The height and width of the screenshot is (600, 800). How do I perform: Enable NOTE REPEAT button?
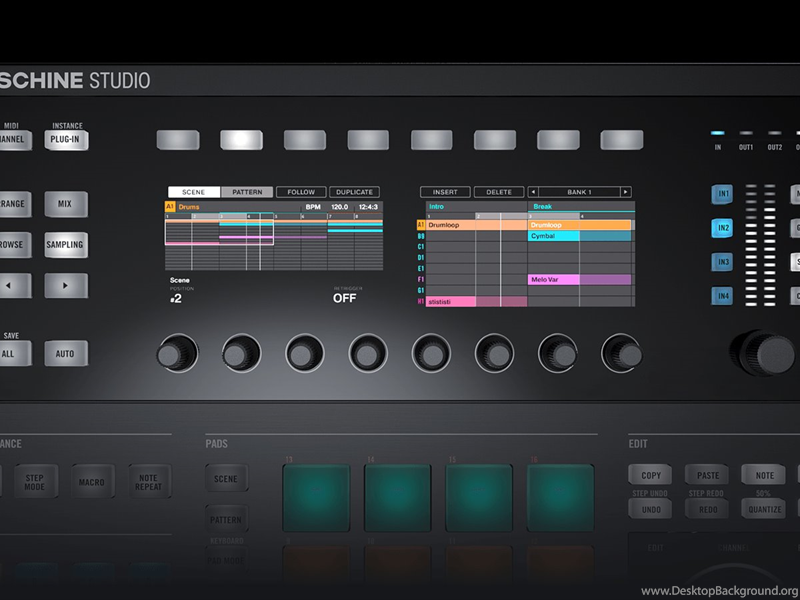point(148,482)
